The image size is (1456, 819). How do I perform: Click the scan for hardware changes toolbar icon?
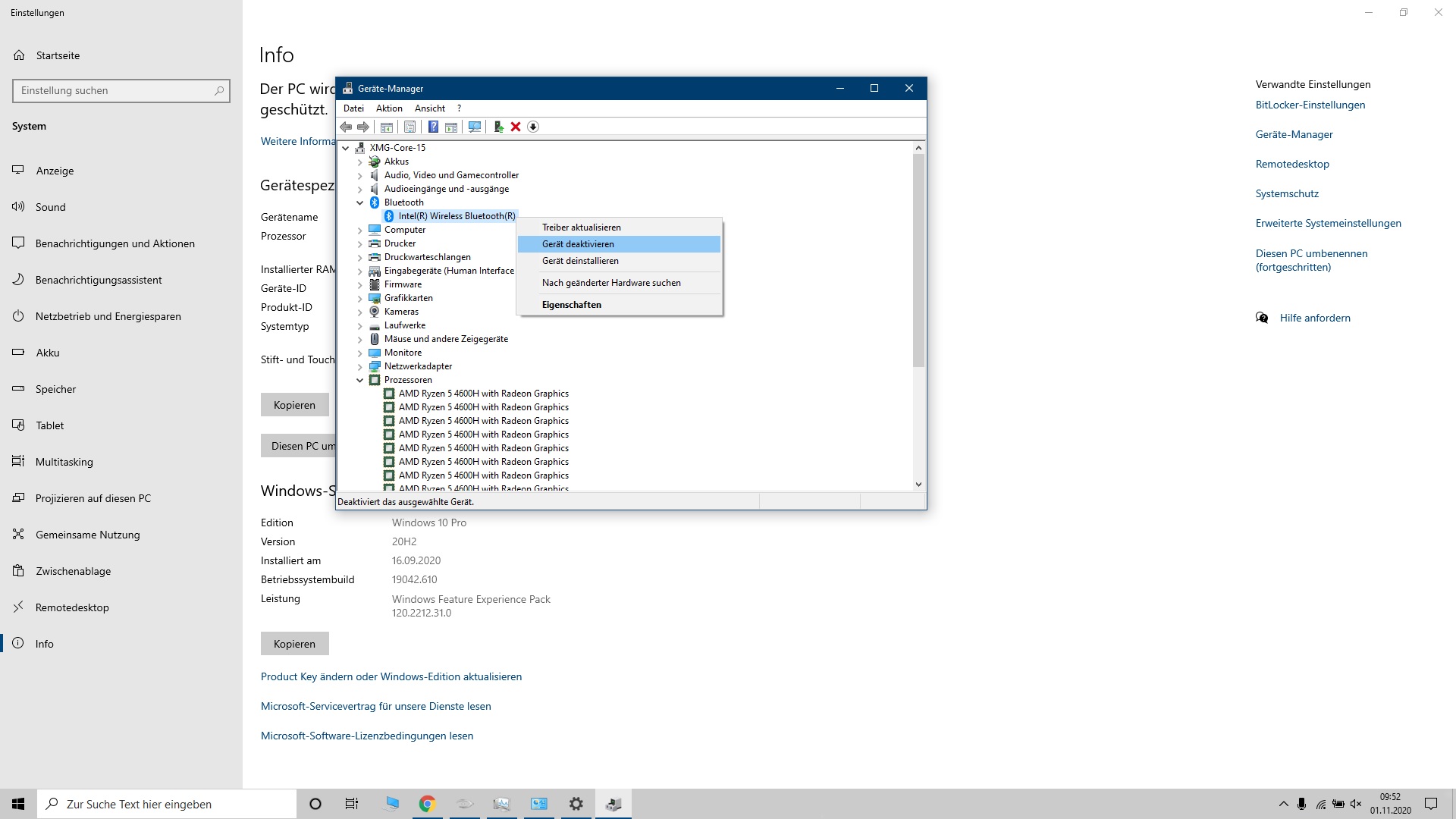tap(475, 127)
